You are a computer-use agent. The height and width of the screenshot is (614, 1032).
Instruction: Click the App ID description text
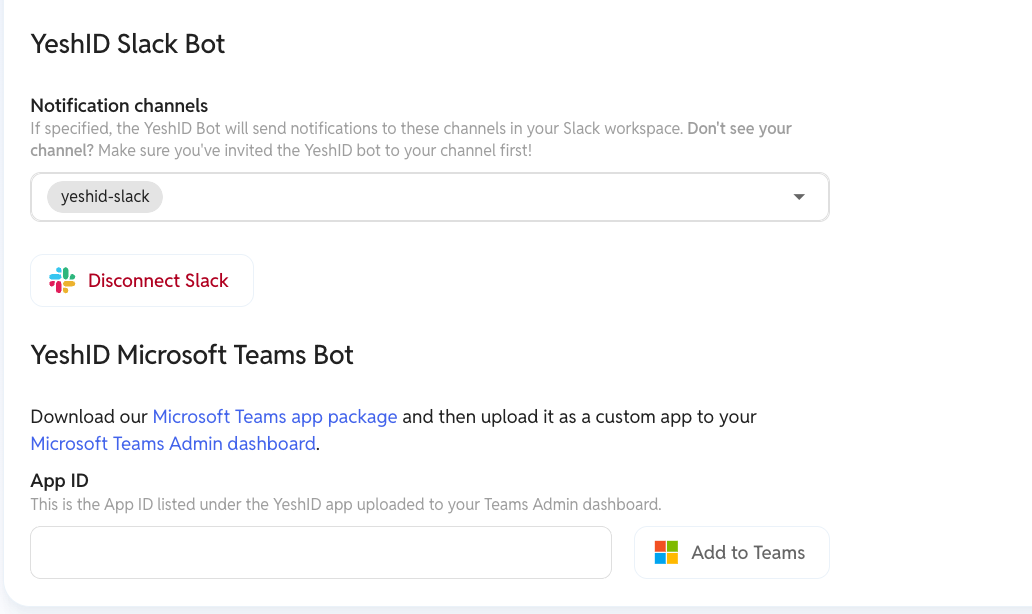[x=346, y=505]
